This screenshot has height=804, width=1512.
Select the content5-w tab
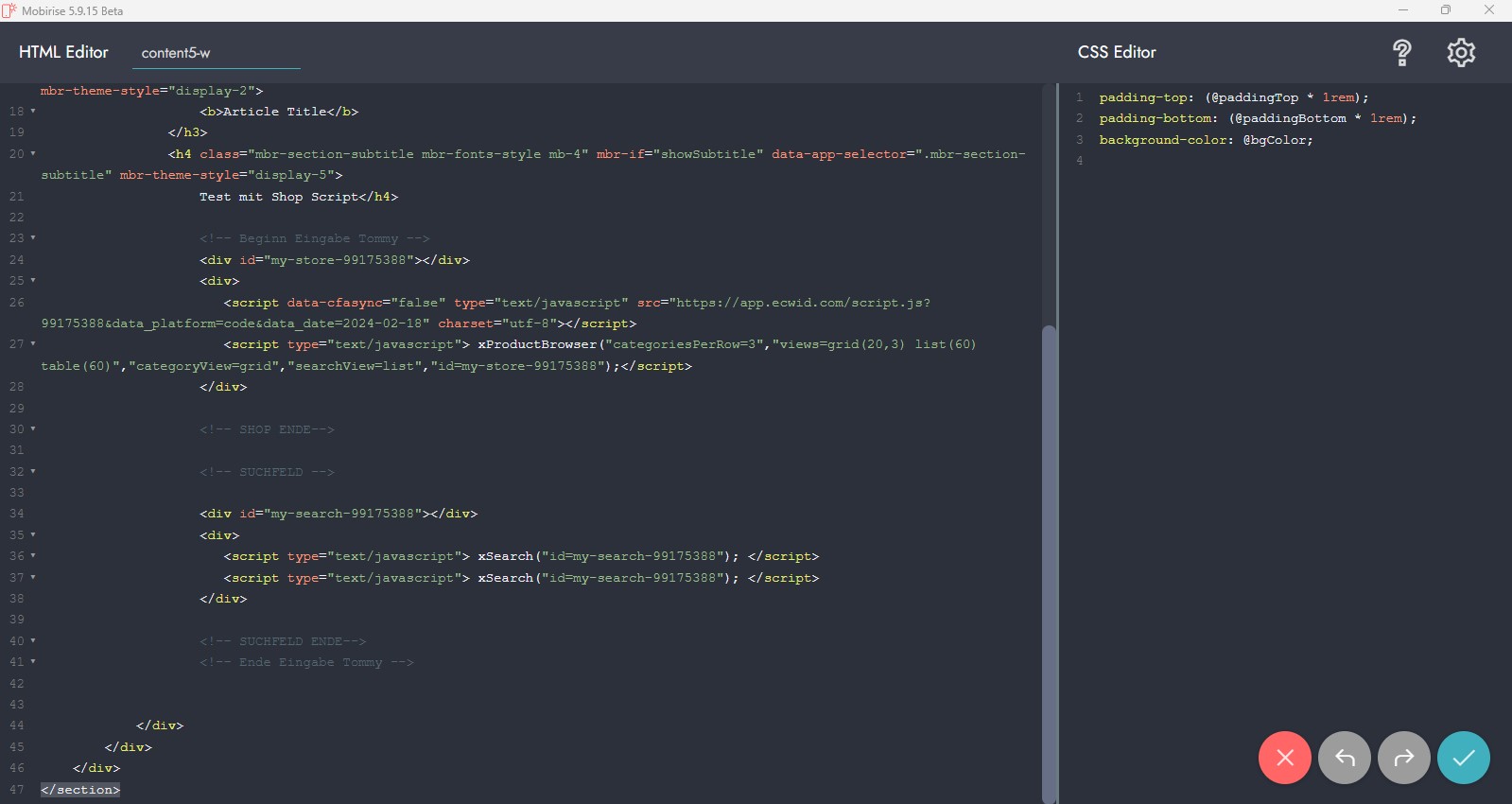[x=176, y=53]
